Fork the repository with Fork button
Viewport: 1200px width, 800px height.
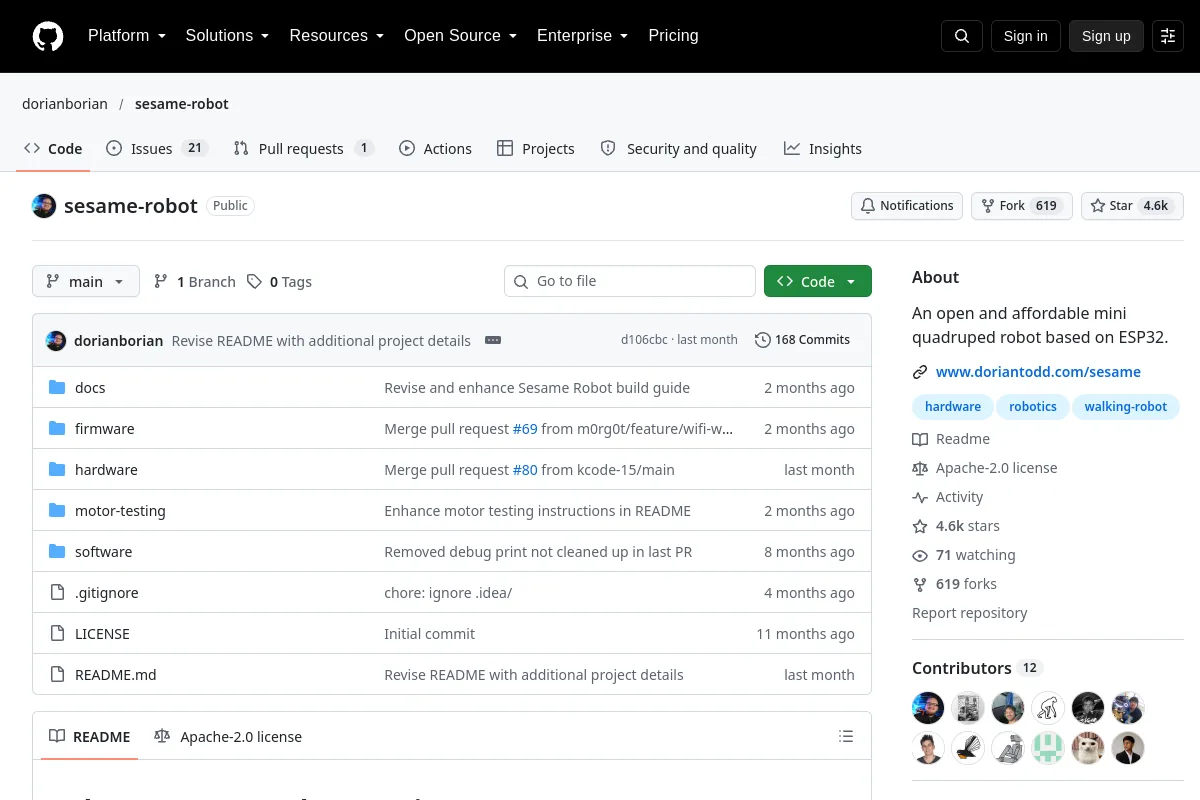click(x=1021, y=206)
